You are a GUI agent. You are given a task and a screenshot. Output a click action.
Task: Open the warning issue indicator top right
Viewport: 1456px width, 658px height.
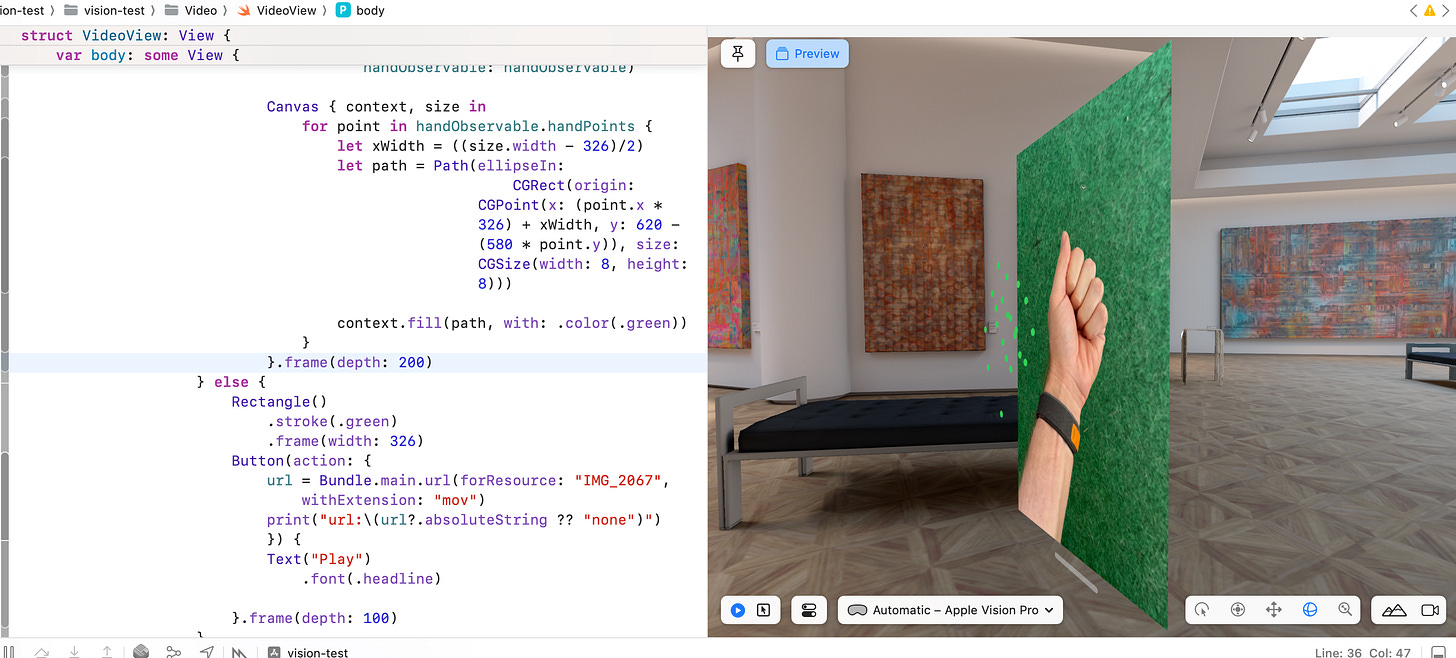tap(1430, 10)
